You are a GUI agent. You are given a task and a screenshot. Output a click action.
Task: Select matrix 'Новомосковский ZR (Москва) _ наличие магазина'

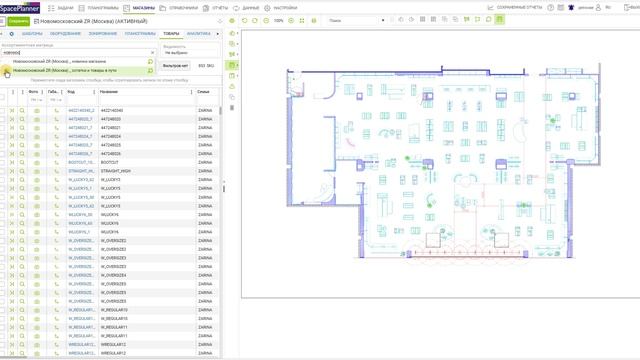pos(60,61)
